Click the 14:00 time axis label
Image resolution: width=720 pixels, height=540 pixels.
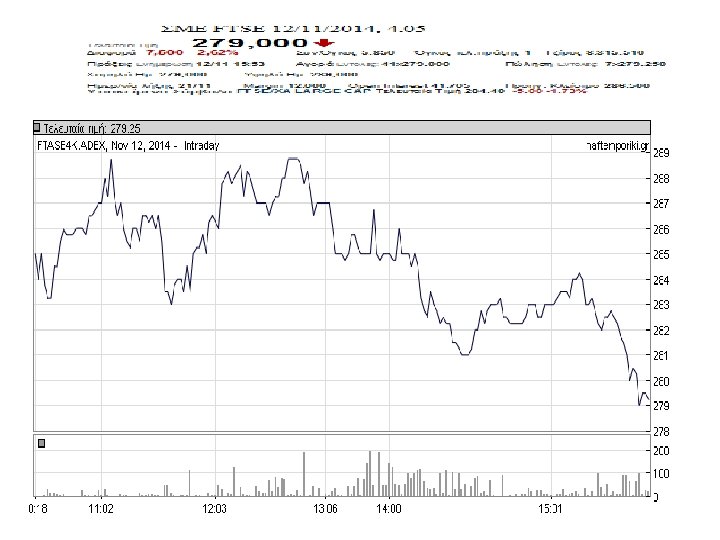388,509
